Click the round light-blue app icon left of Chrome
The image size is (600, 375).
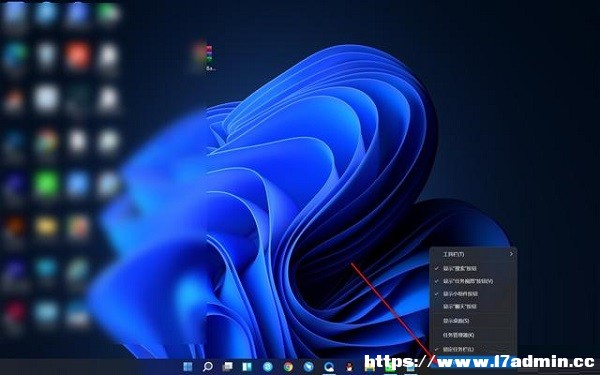(268, 367)
